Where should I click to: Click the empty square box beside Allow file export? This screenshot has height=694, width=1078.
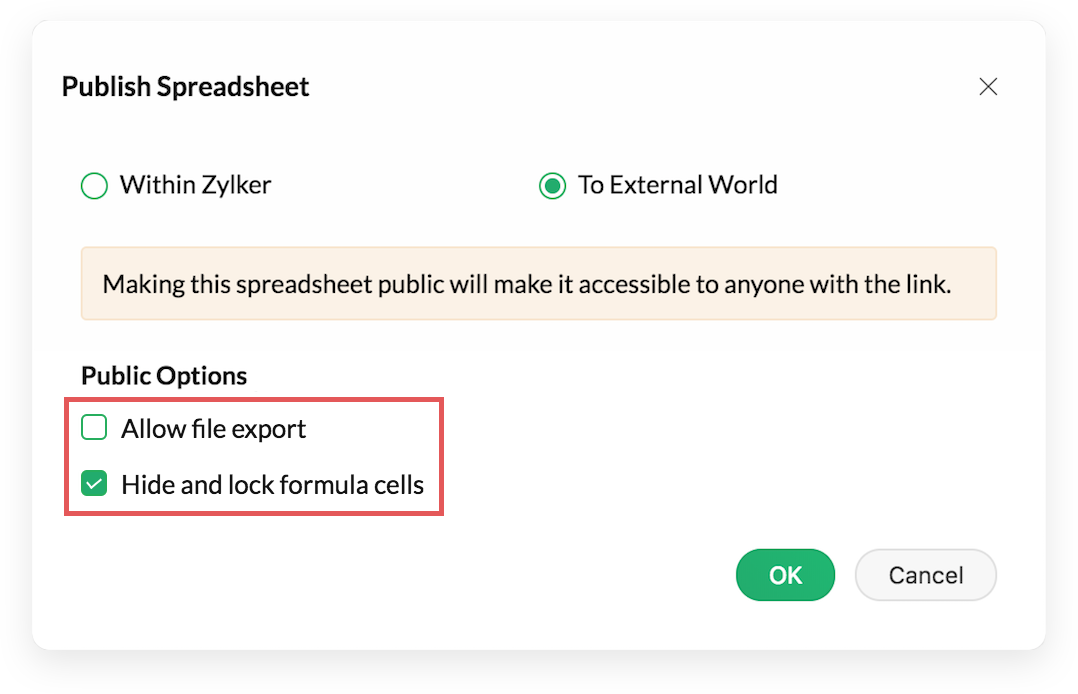click(94, 429)
